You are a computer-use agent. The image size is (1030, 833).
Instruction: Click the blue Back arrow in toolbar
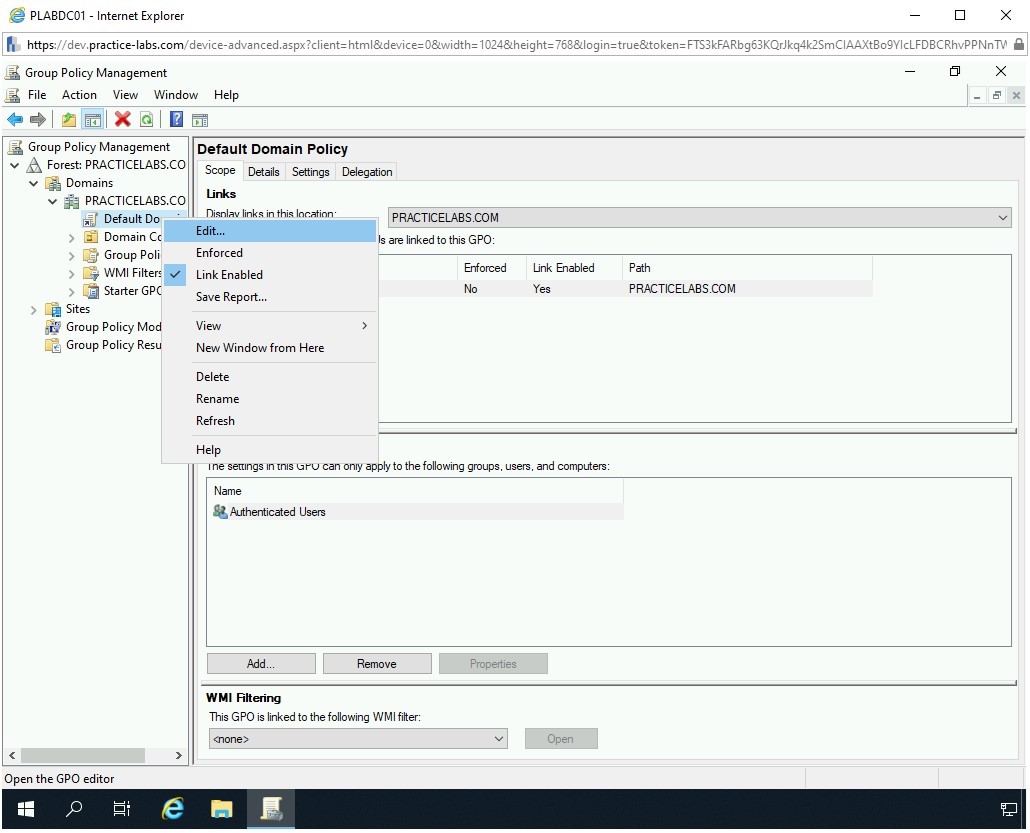coord(15,120)
